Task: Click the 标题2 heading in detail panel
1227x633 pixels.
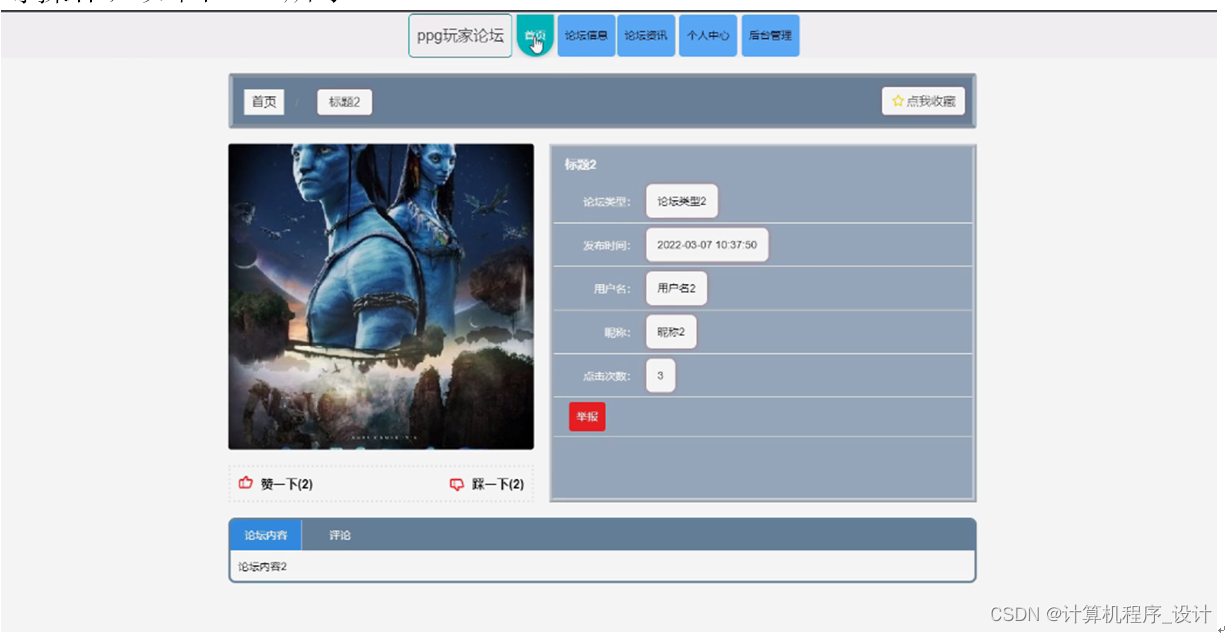Action: pos(580,165)
